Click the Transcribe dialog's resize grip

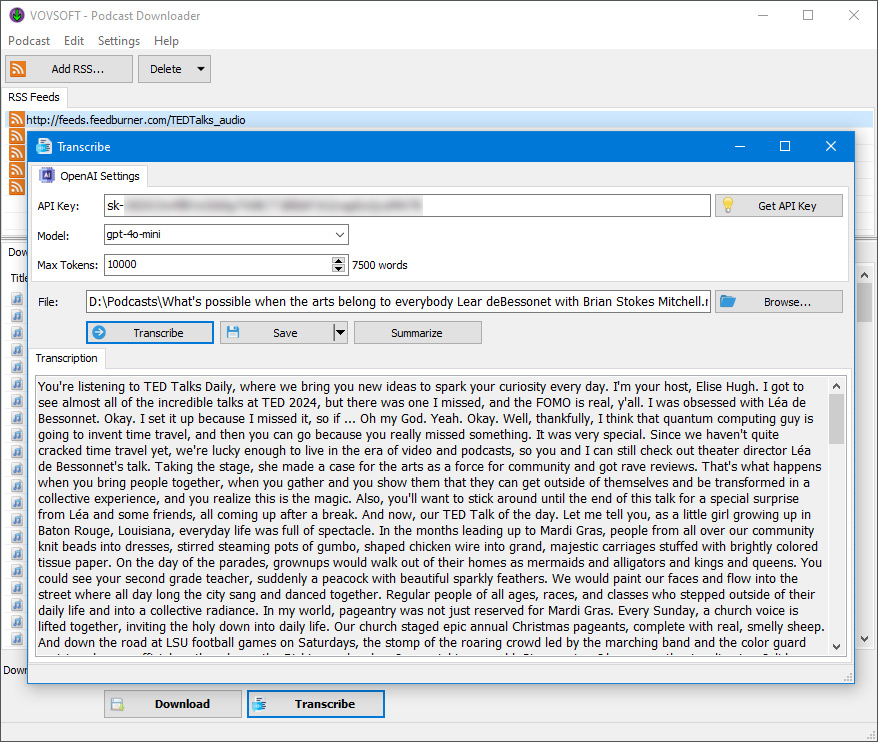(x=848, y=678)
